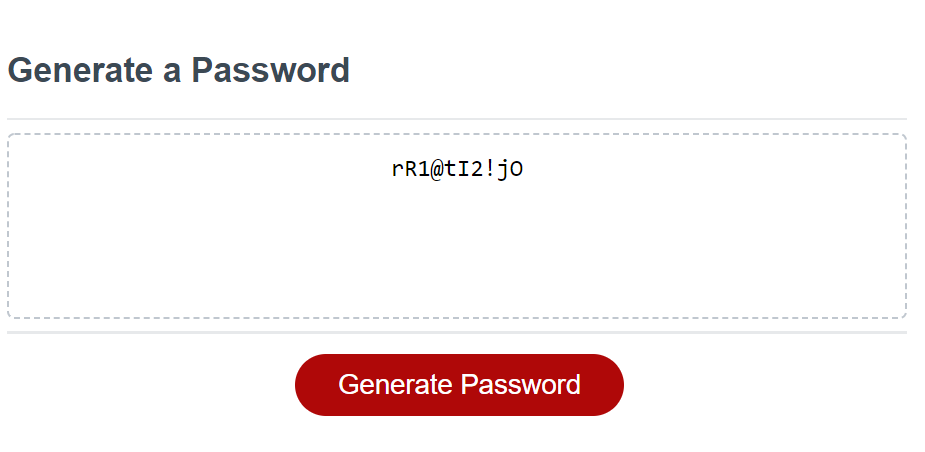Click the left rounded edge of the red button

pyautogui.click(x=310, y=385)
